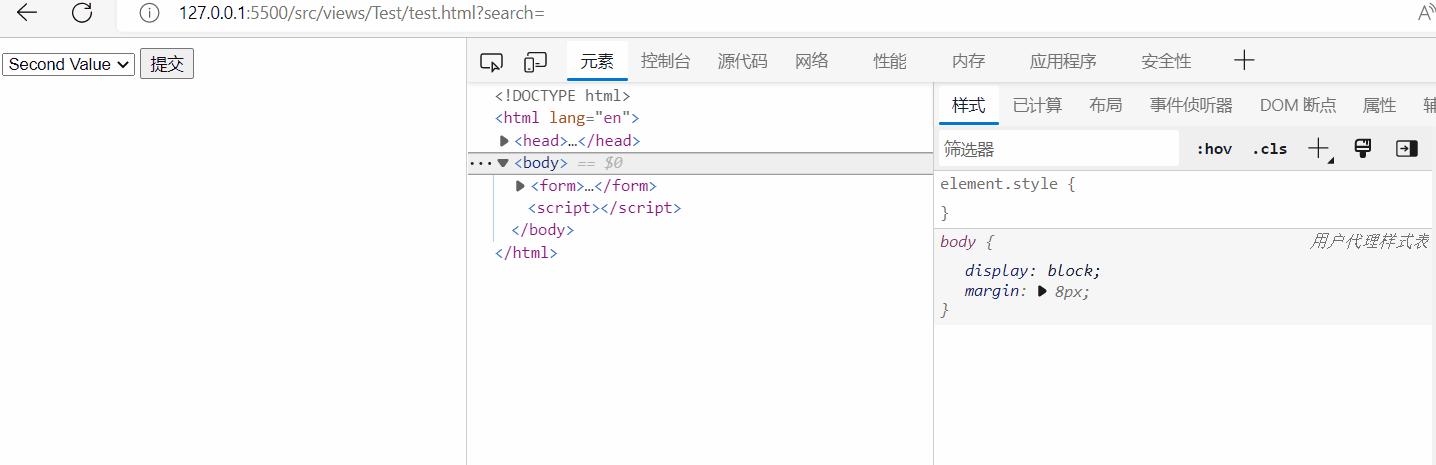Viewport: 1436px width, 465px height.
Task: Toggle the computed styles sidebar icon
Action: (1406, 148)
